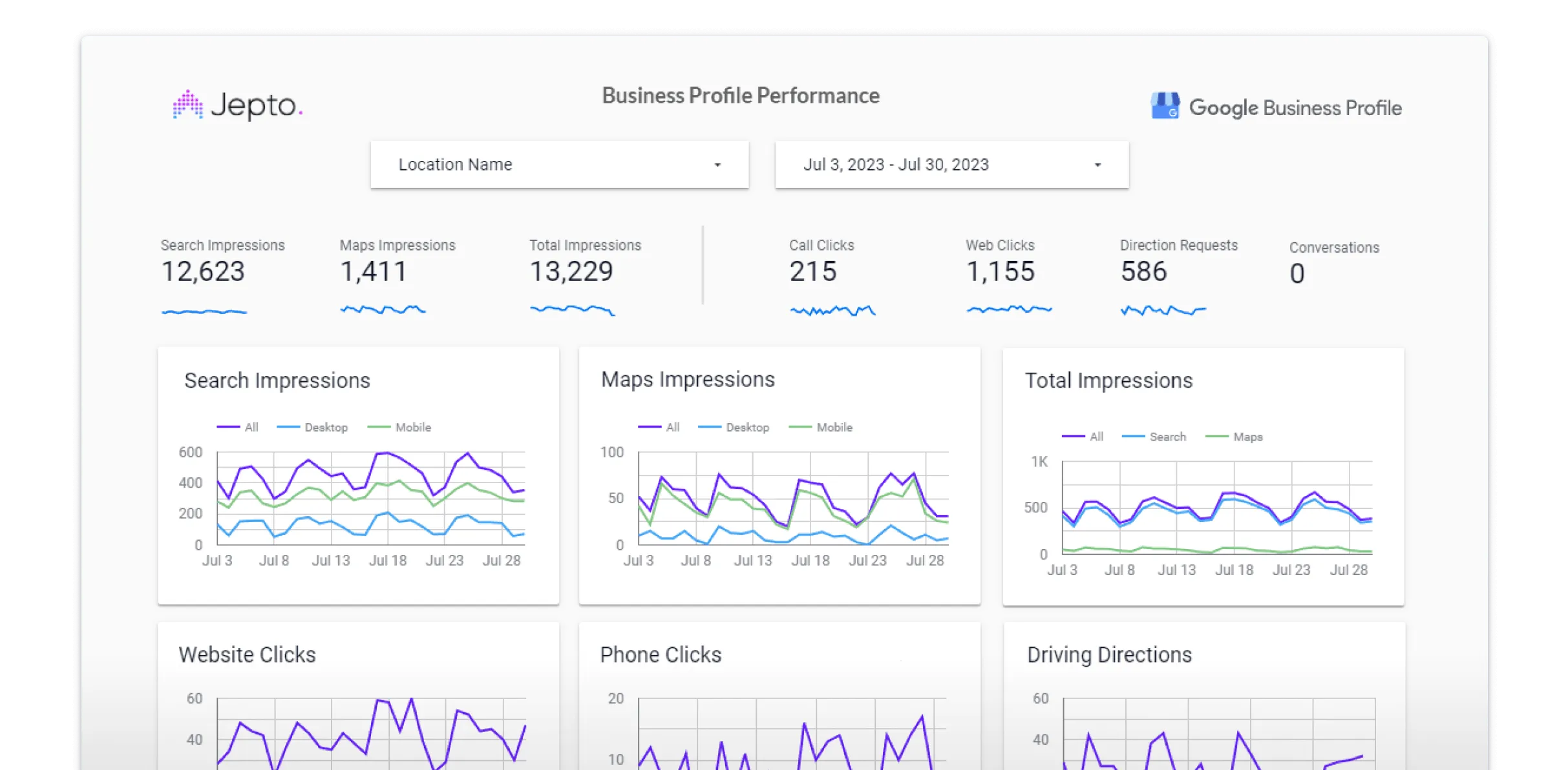Open the Location Name dropdown

pyautogui.click(x=559, y=165)
